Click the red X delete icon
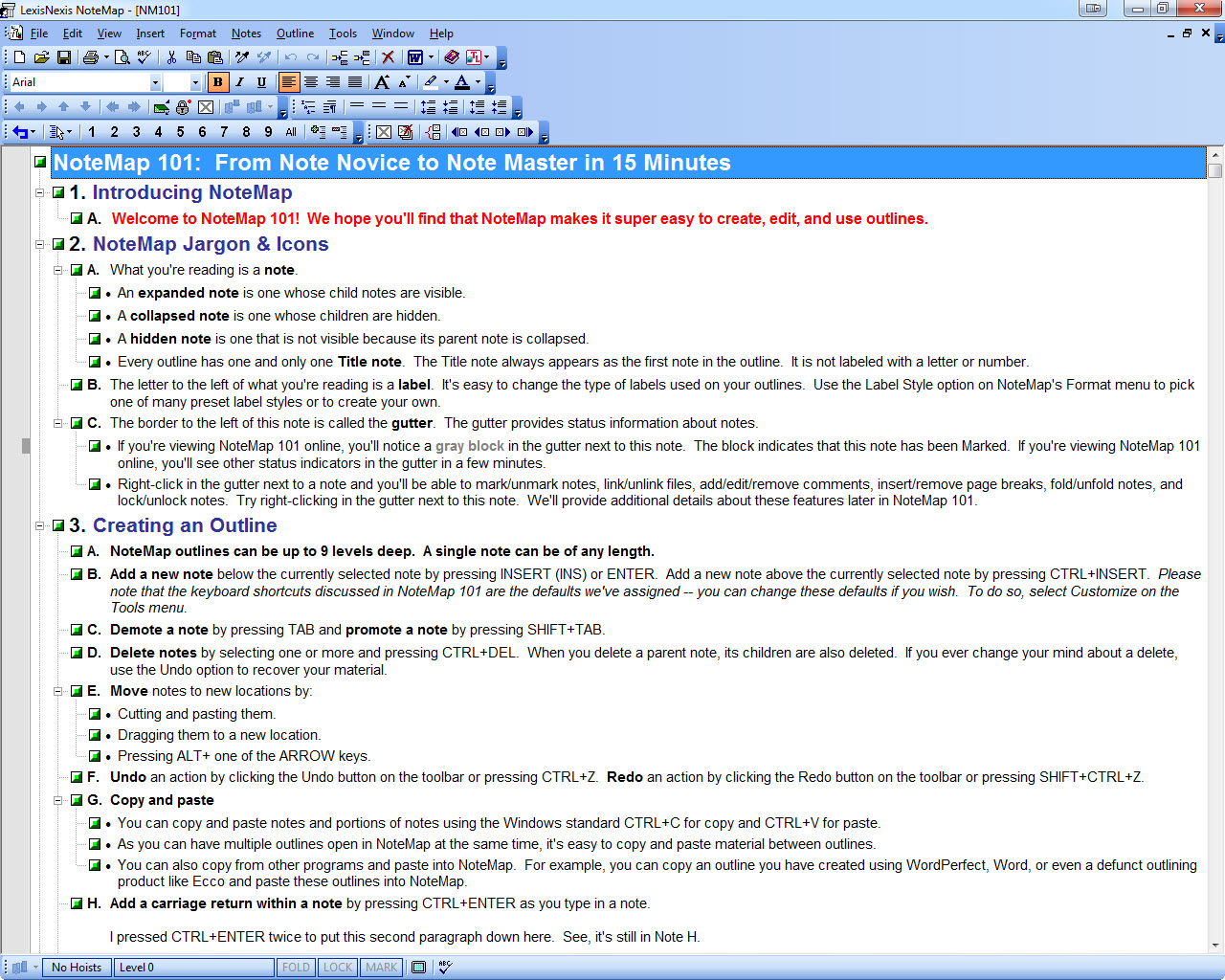1225x980 pixels. 388,57
